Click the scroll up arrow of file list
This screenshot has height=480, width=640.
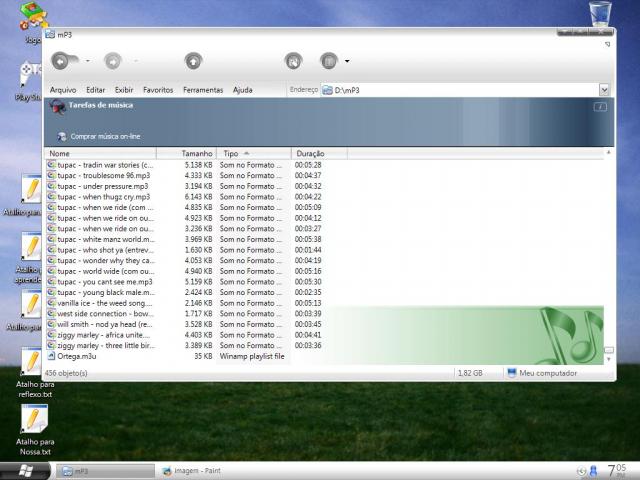pos(609,152)
